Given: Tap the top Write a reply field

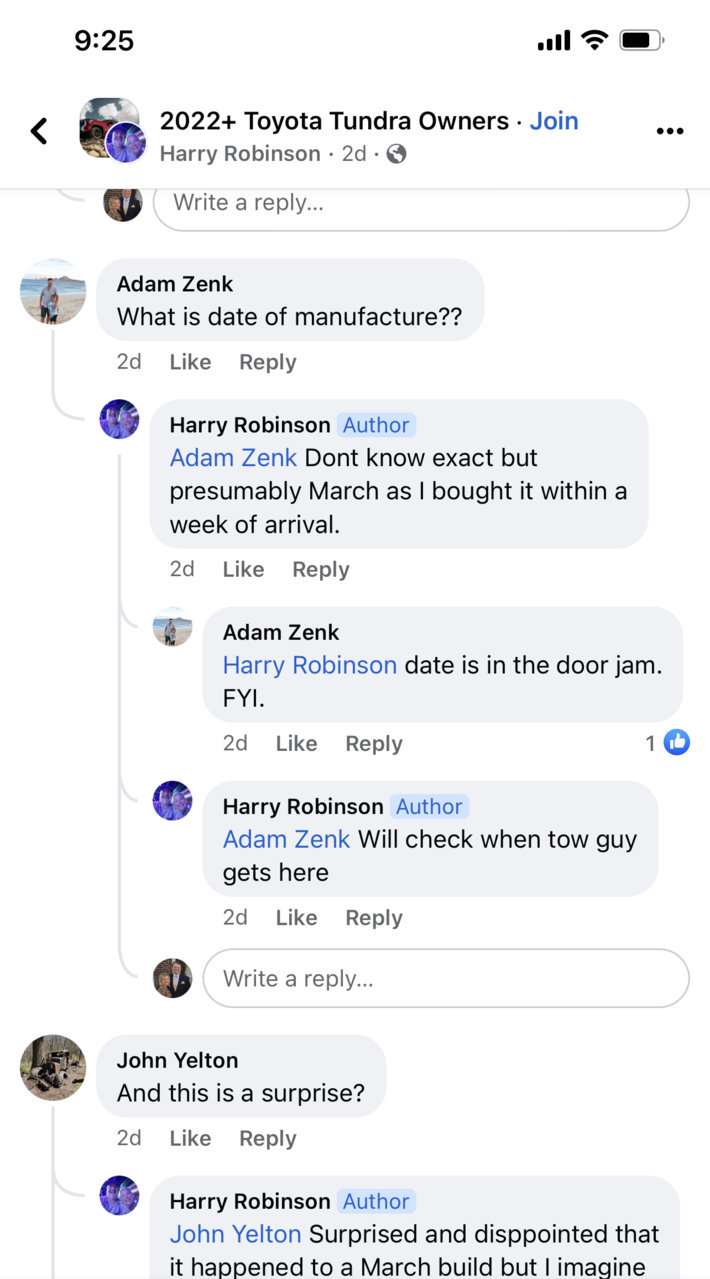Looking at the screenshot, I should pyautogui.click(x=421, y=203).
